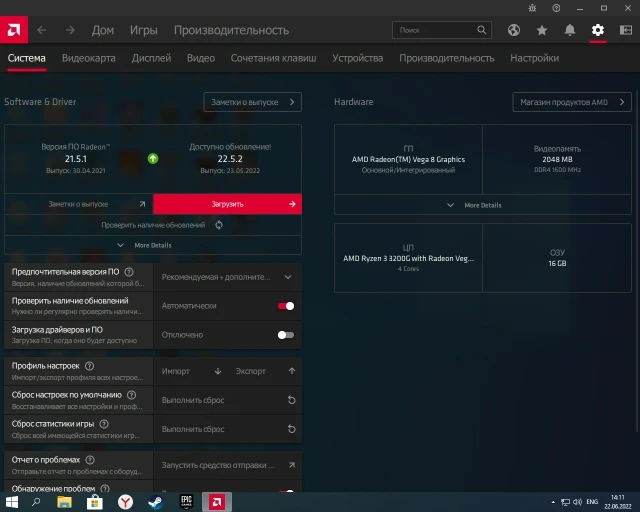Click Импорт down arrow icon
The width and height of the screenshot is (640, 512).
click(x=218, y=371)
